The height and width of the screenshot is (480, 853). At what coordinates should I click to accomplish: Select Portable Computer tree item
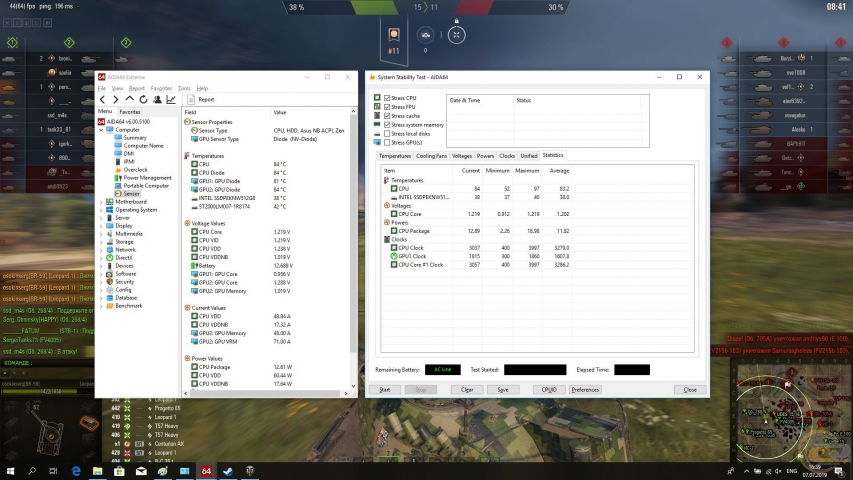(146, 186)
